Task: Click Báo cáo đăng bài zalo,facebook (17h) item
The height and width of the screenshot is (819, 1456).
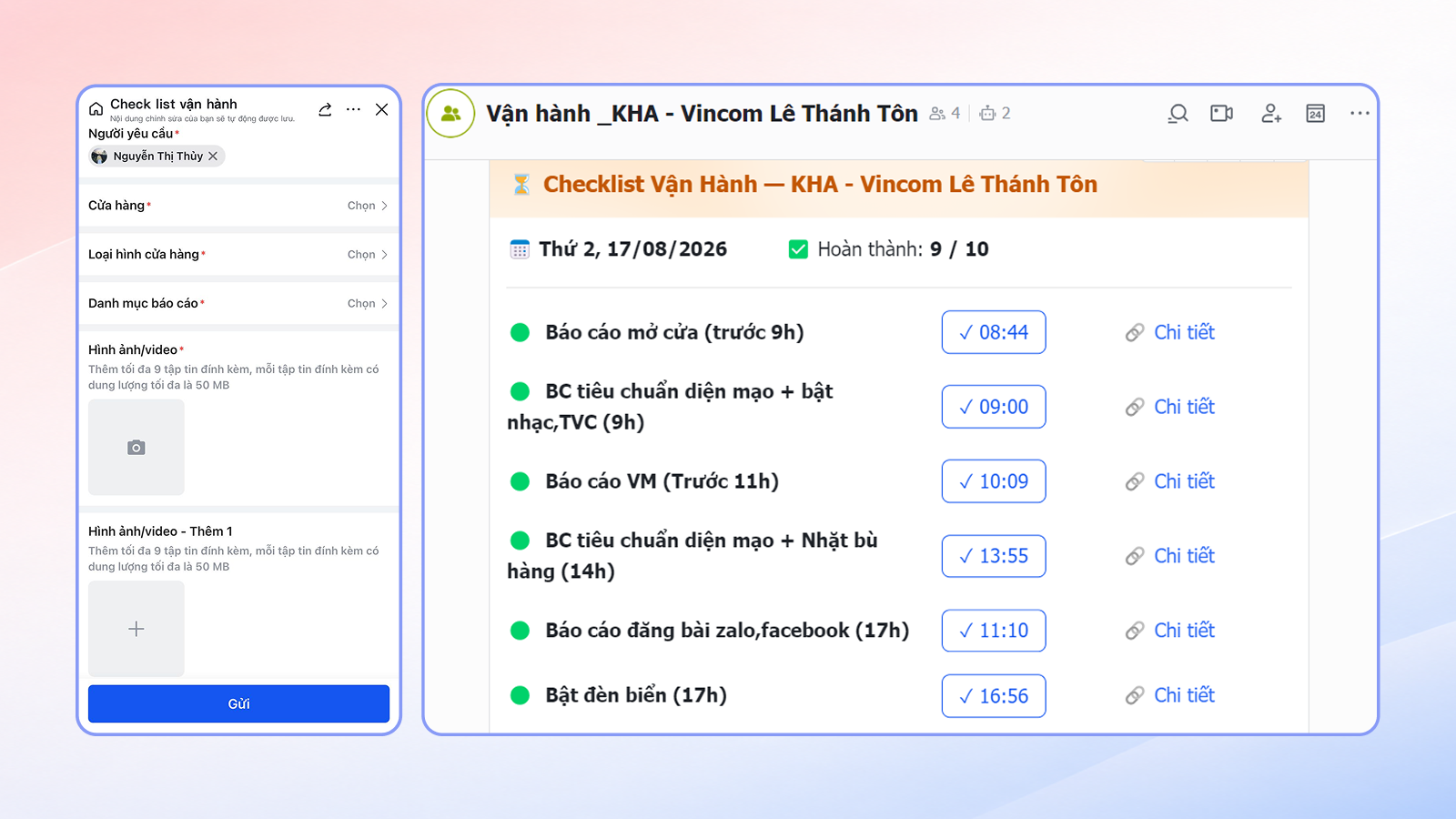Action: [x=727, y=631]
